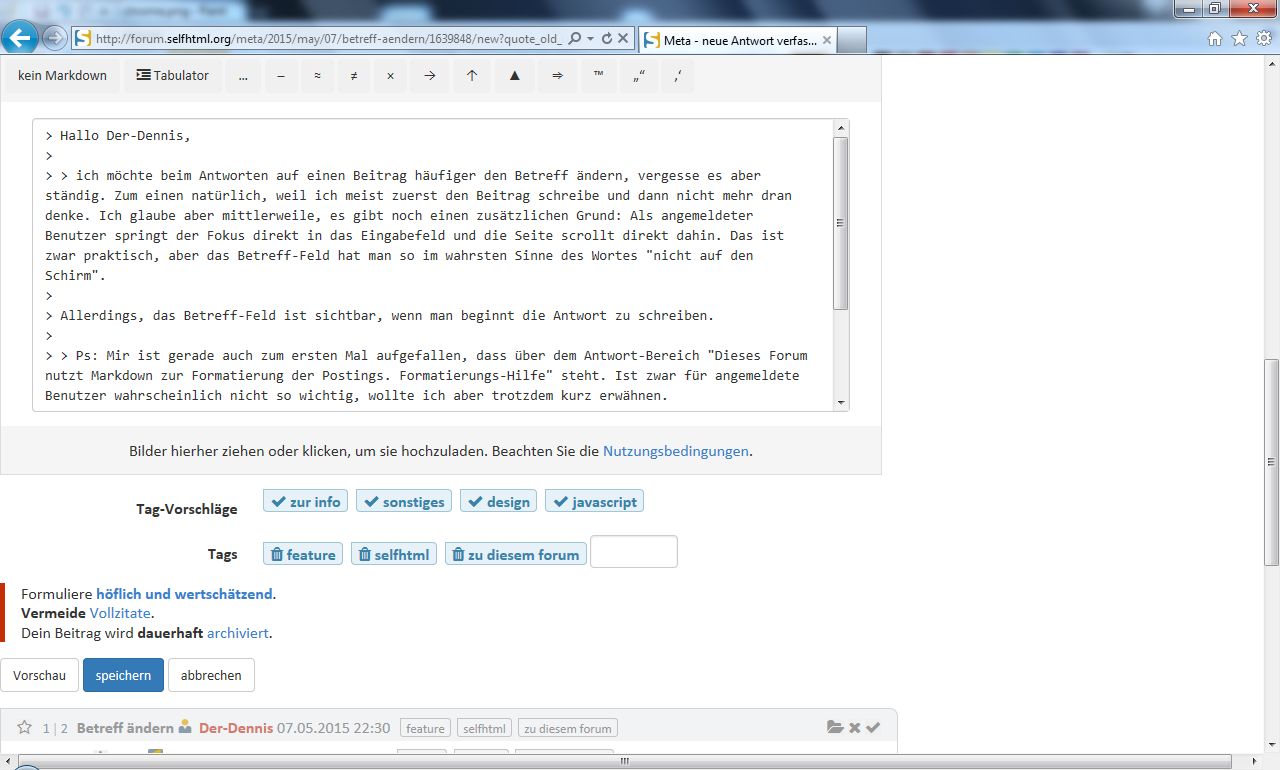The height and width of the screenshot is (770, 1280).
Task: Insert a tab with Tabulator button
Action: coord(172,75)
